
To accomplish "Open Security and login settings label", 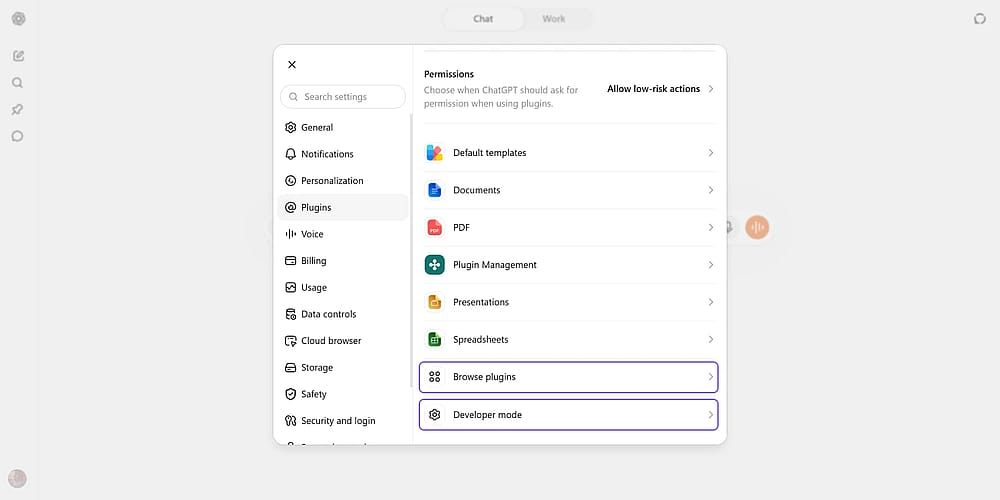I will coord(338,421).
